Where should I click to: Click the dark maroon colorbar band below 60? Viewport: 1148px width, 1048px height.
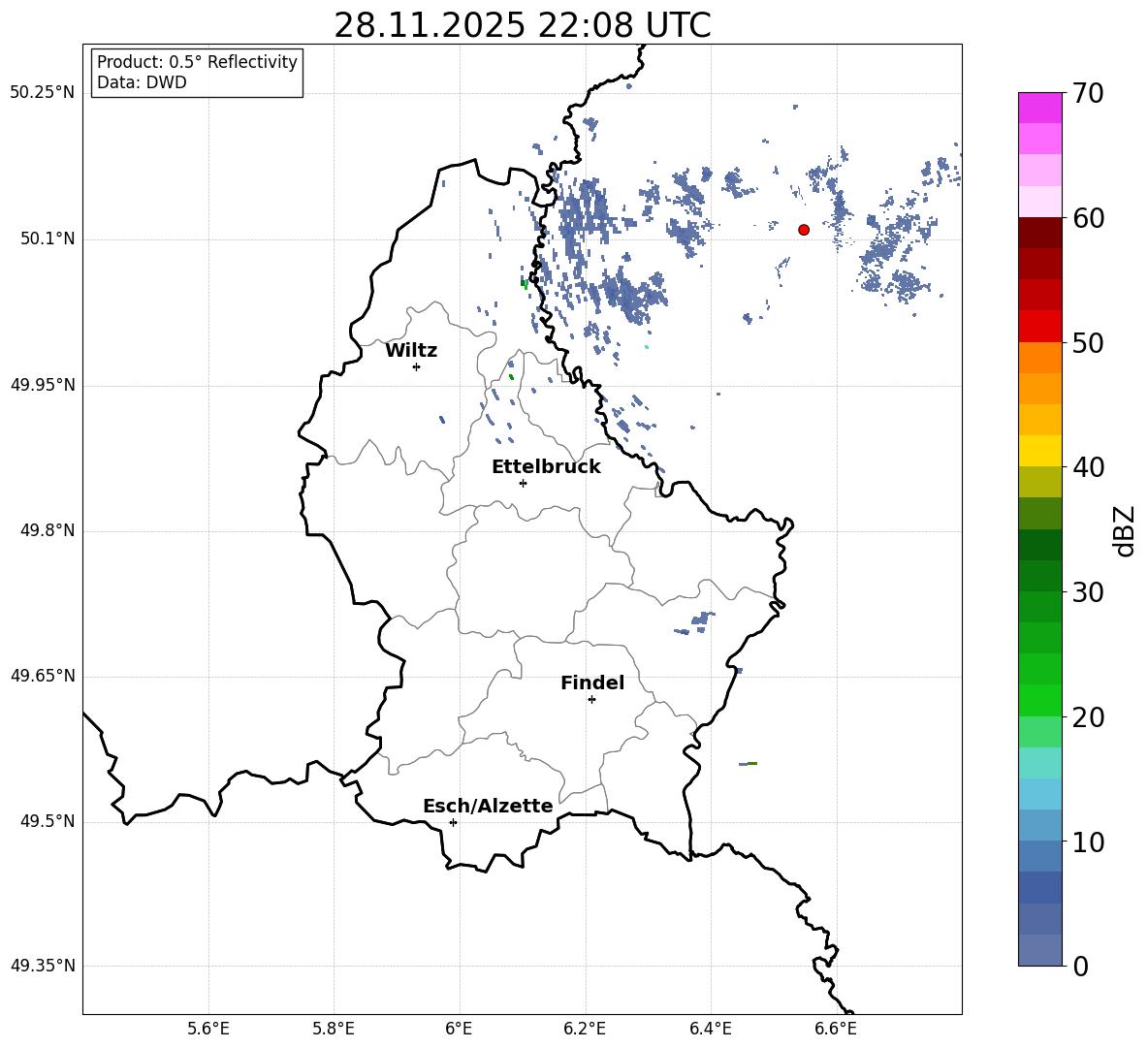tap(1040, 233)
